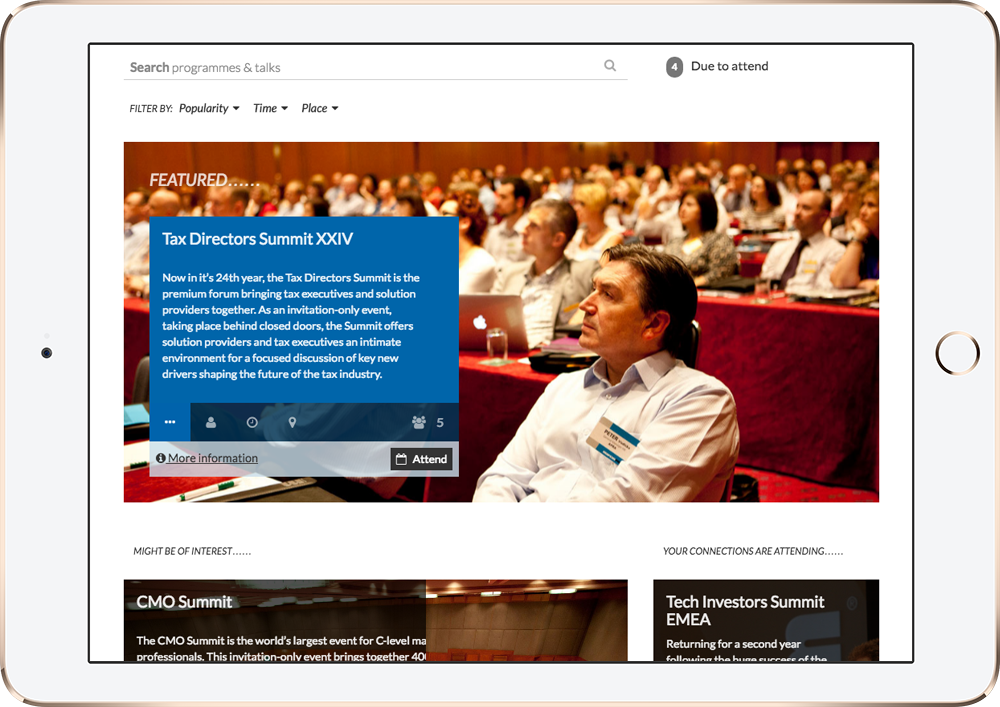Open the Tax Directors Summit XXIV title
The image size is (1000, 707).
[257, 240]
